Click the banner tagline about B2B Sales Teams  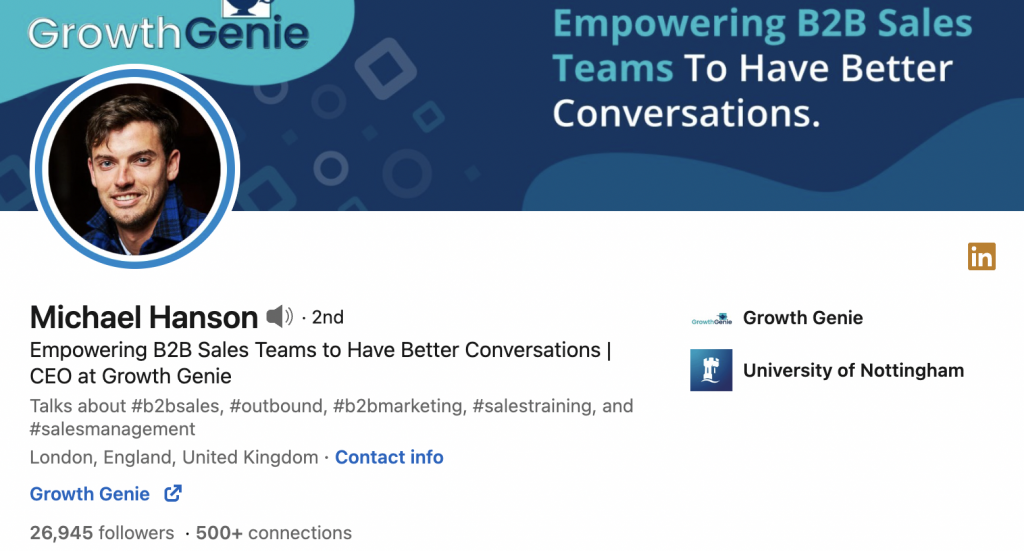tap(760, 68)
